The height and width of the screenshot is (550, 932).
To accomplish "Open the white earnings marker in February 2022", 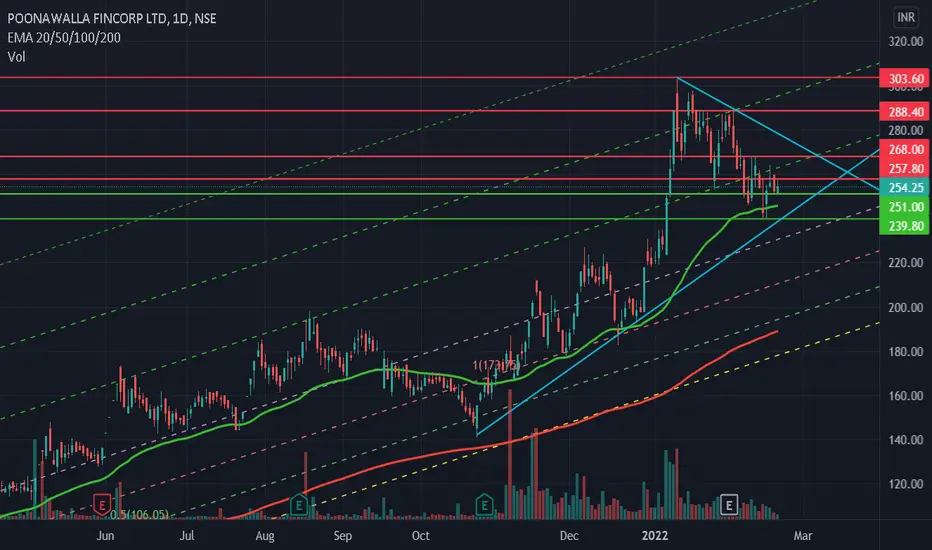I will 729,505.
